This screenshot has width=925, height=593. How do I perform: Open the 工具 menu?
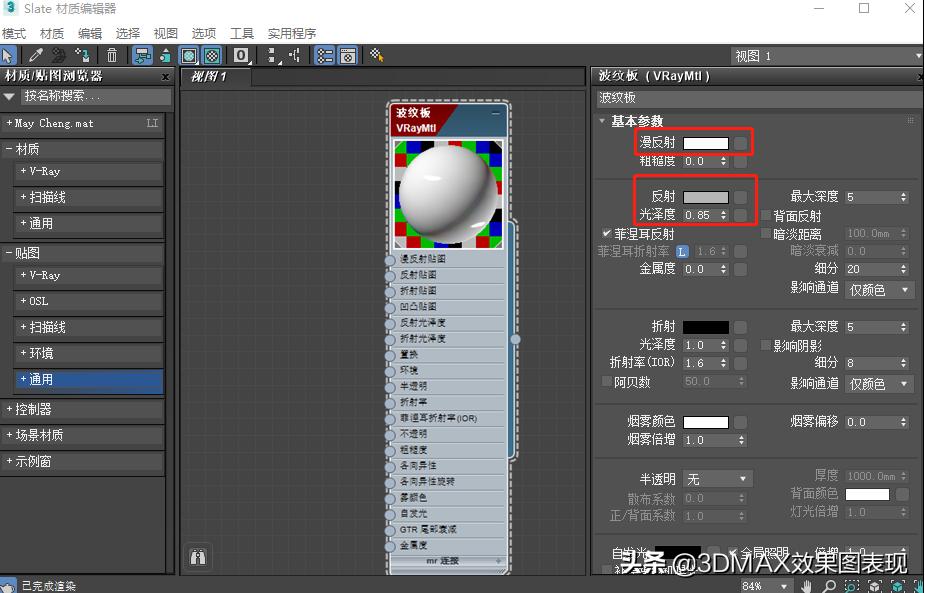pos(241,33)
